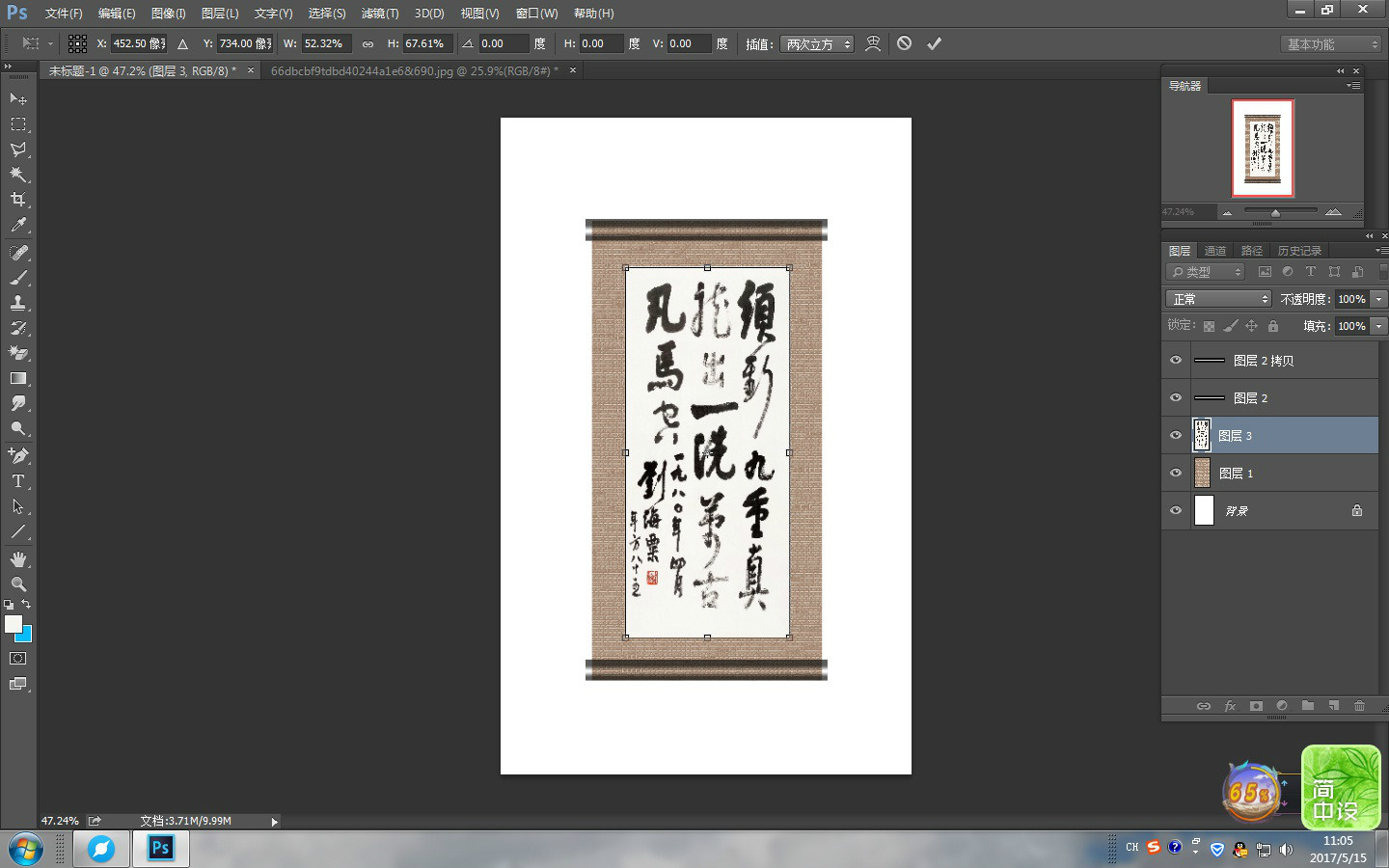Select the Zoom tool
The width and height of the screenshot is (1389, 868).
[18, 584]
